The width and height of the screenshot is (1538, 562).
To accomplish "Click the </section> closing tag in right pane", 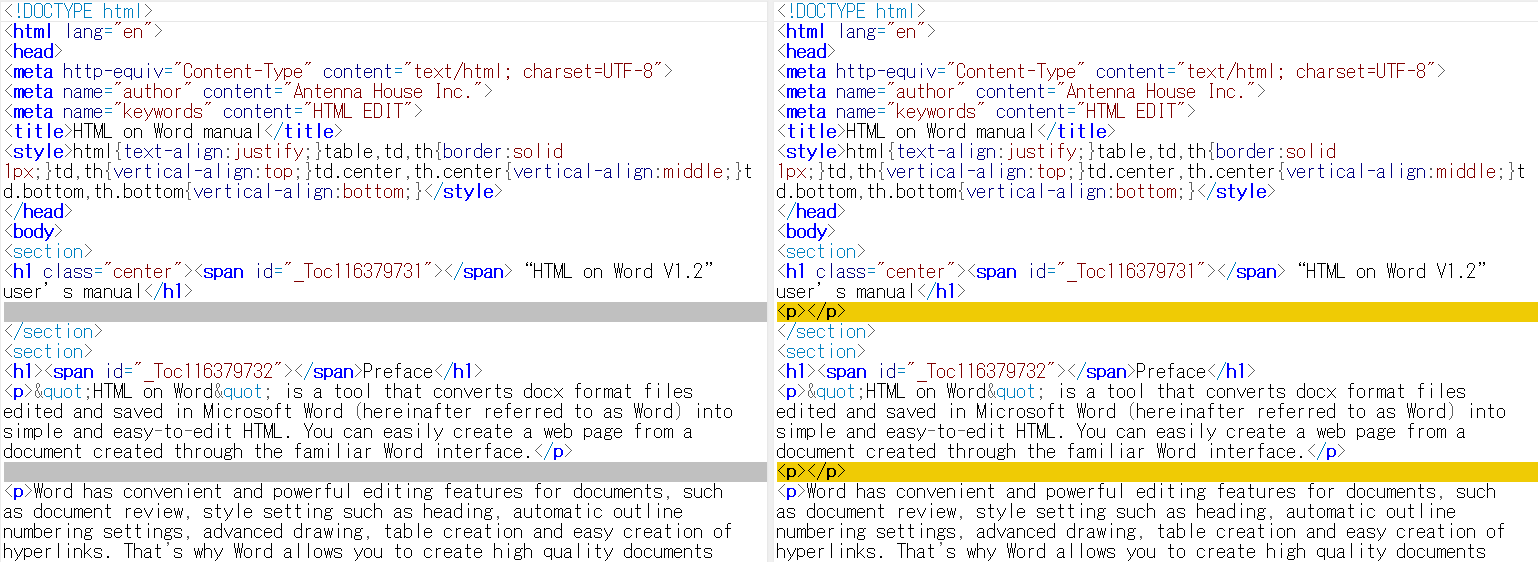I will 826,331.
